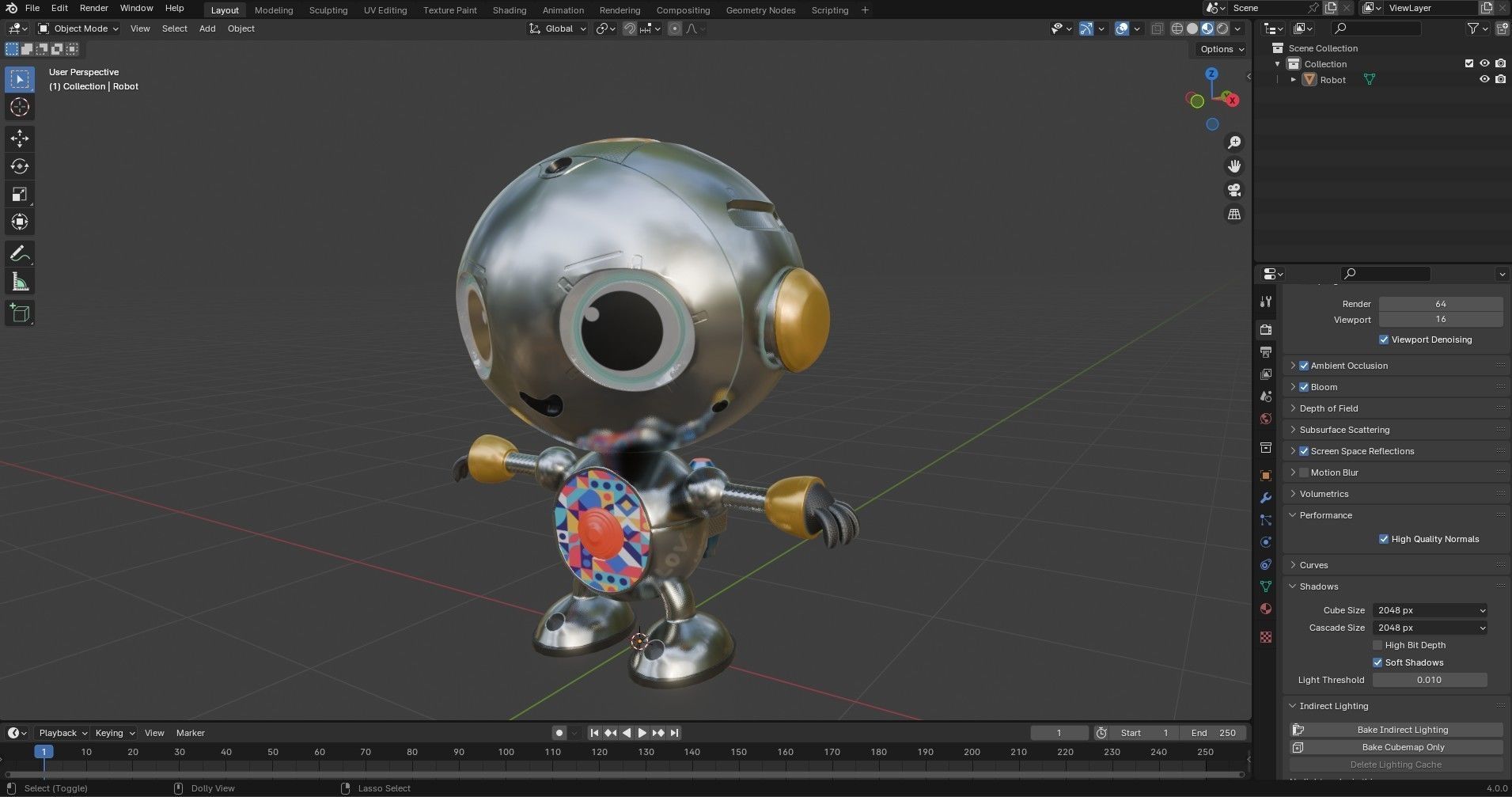Open the Texture properties tab
Viewport: 1512px width, 797px height.
[1266, 637]
